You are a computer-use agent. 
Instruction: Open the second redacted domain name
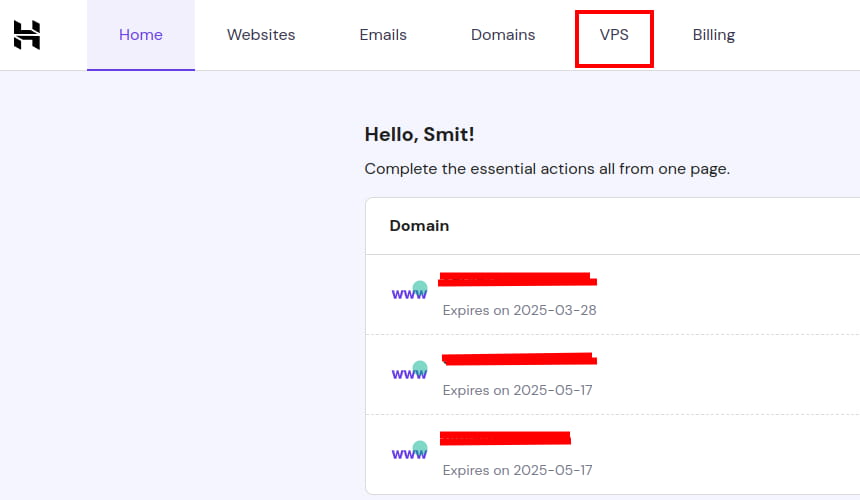pyautogui.click(x=519, y=358)
